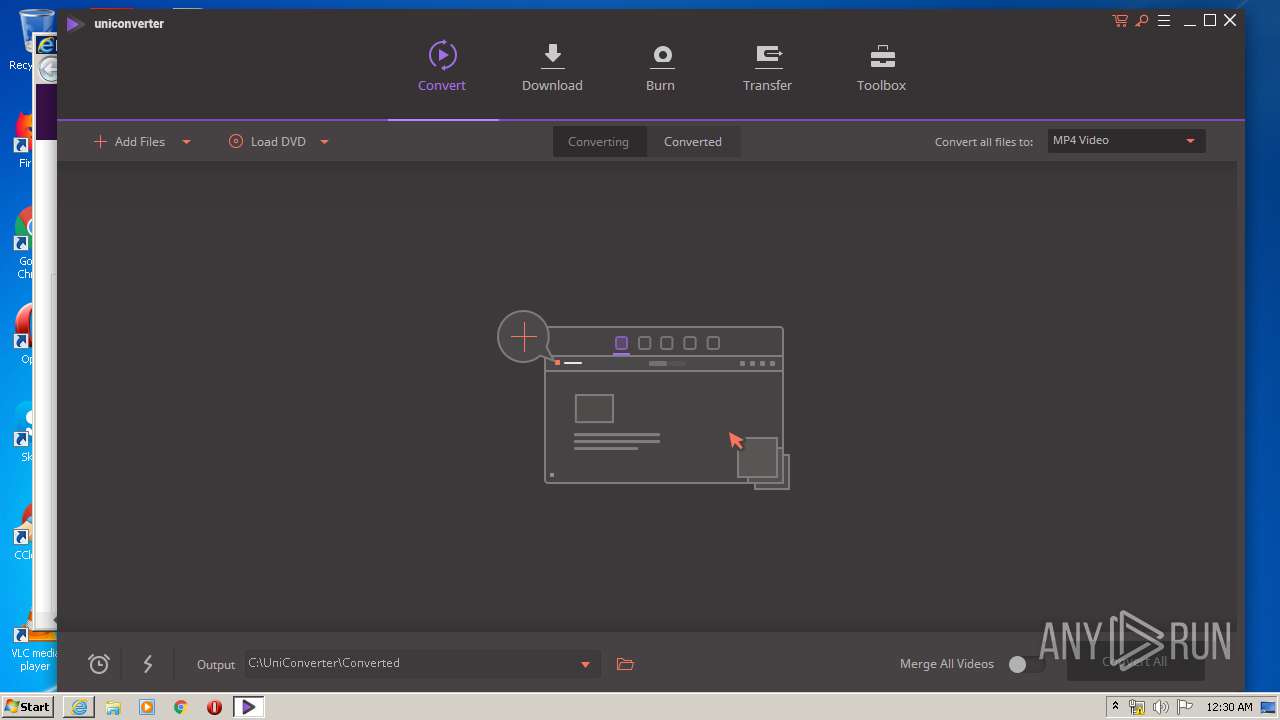Image resolution: width=1280 pixels, height=720 pixels.
Task: Click the volume speaker tray icon
Action: pyautogui.click(x=1161, y=707)
